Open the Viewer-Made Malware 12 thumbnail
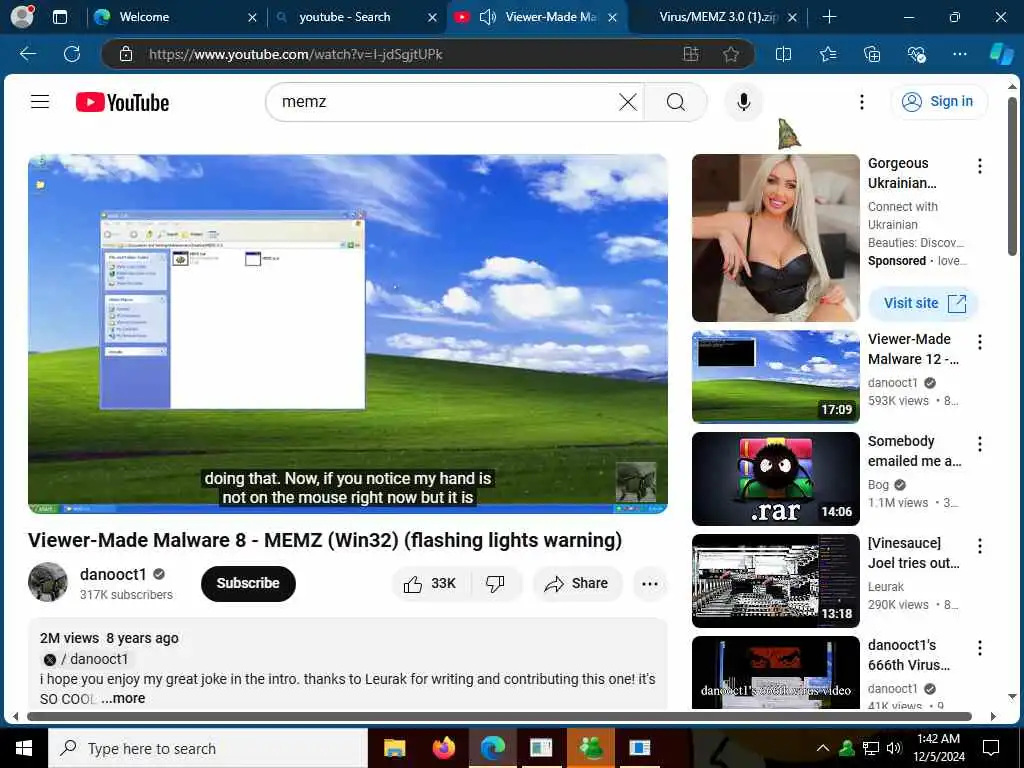The width and height of the screenshot is (1024, 768). pos(775,377)
